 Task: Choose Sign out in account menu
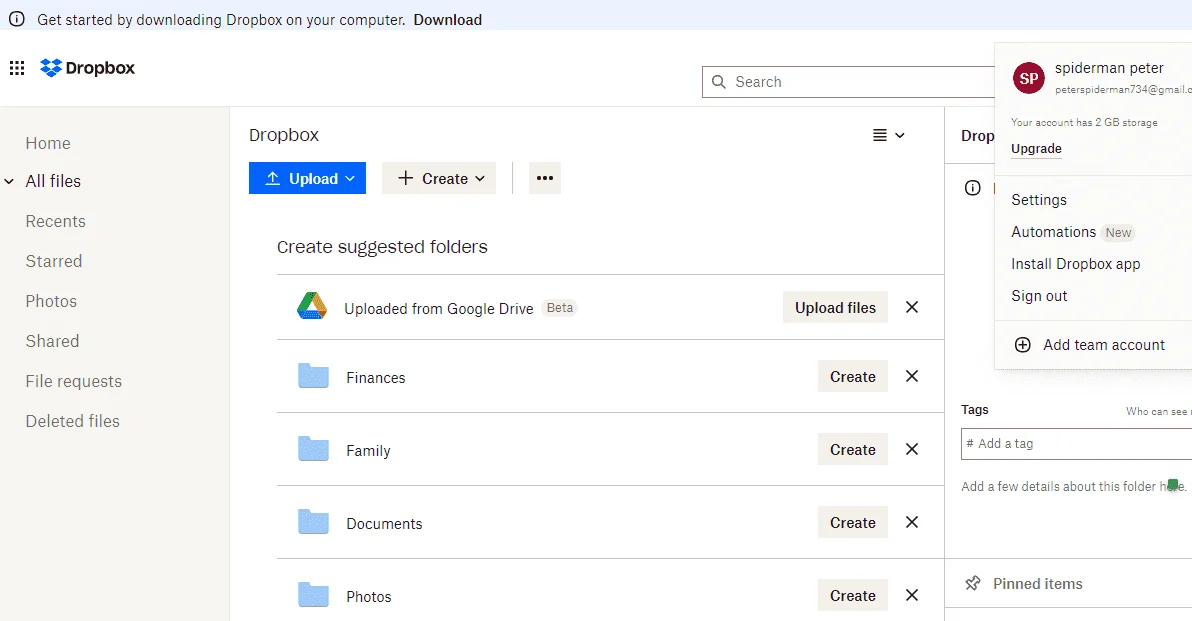click(1038, 296)
